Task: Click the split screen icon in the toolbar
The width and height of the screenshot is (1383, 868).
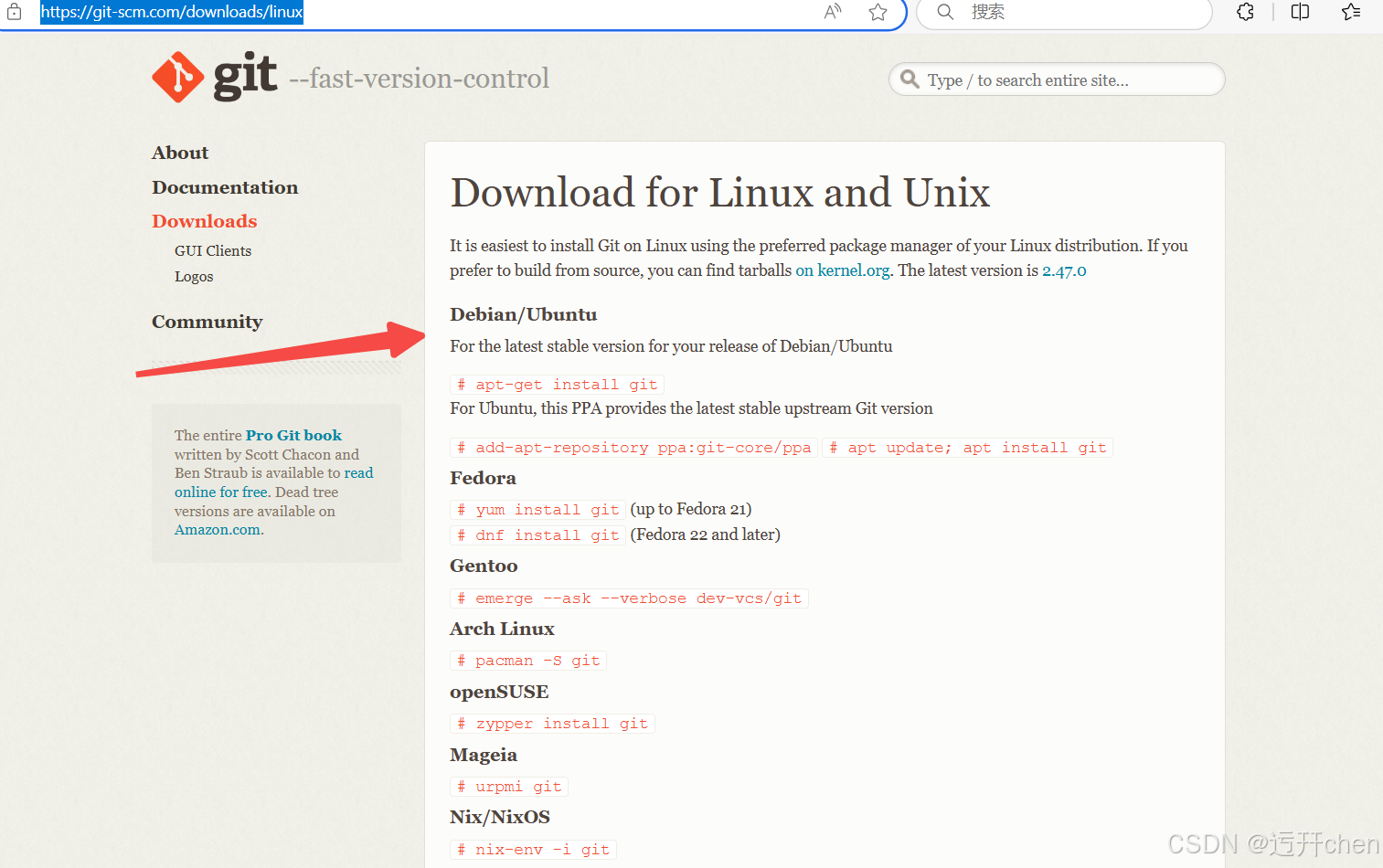Action: (x=1299, y=13)
